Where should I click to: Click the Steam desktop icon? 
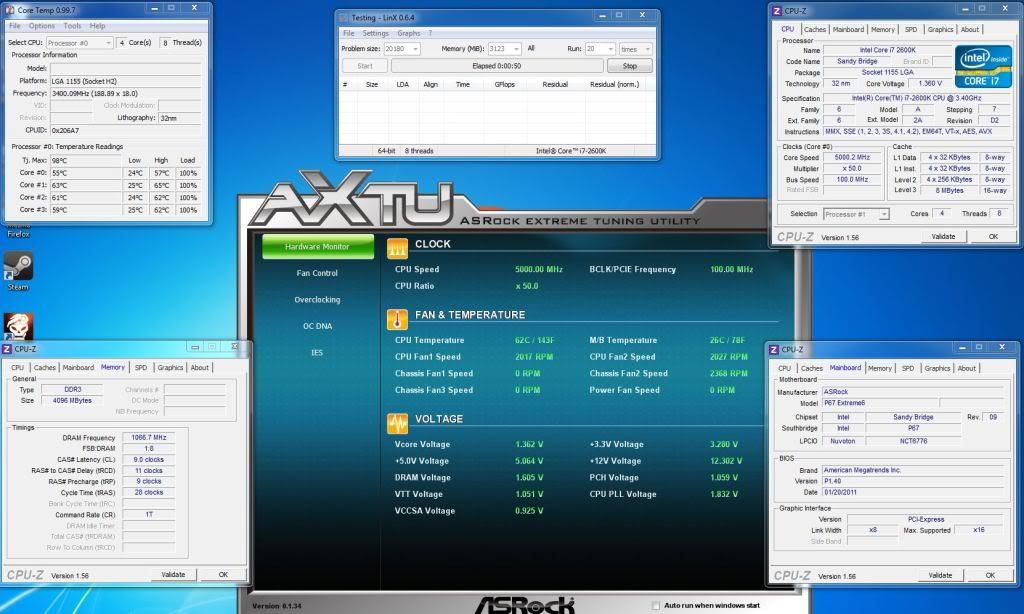pyautogui.click(x=18, y=267)
